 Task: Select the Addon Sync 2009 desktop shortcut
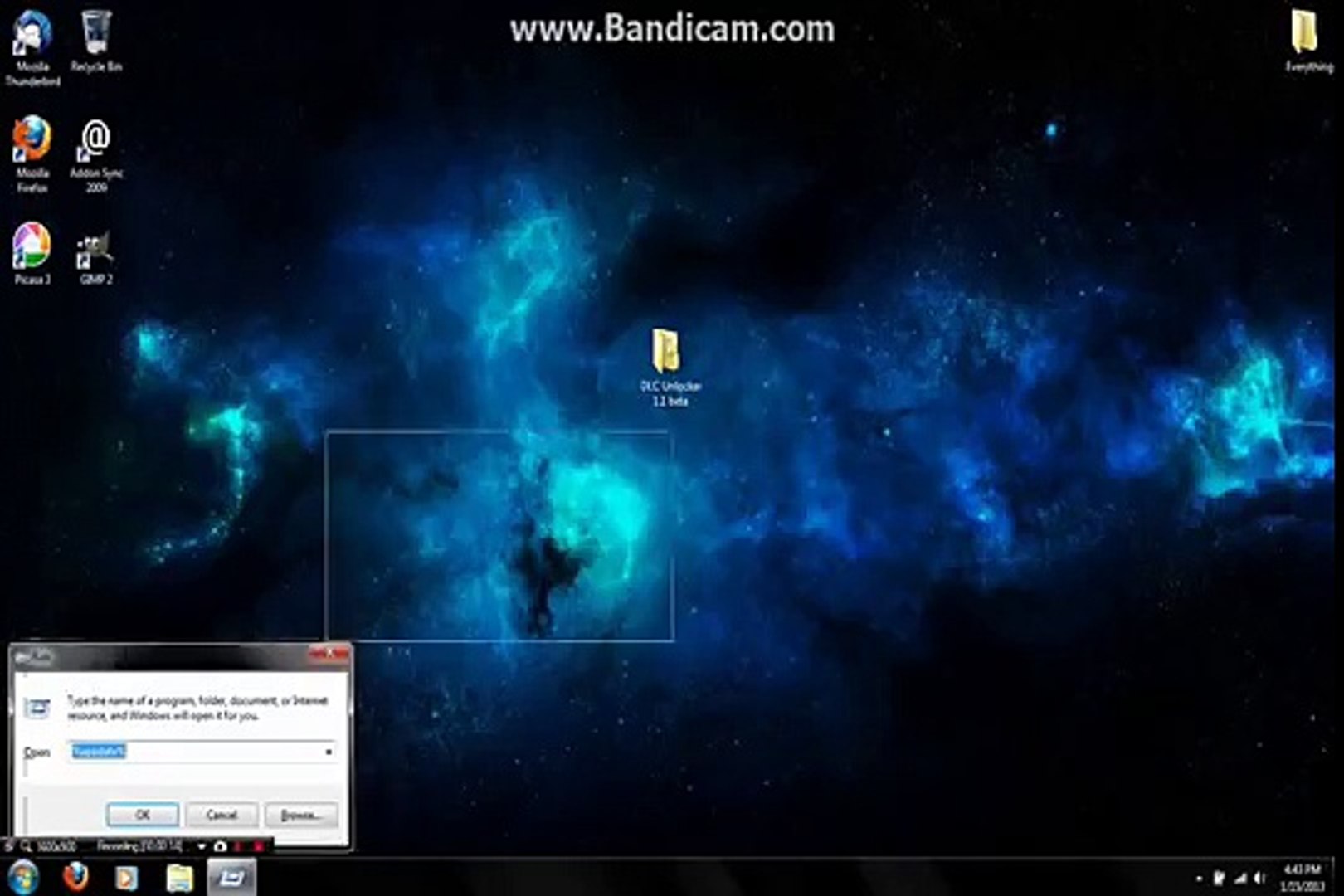[x=96, y=155]
